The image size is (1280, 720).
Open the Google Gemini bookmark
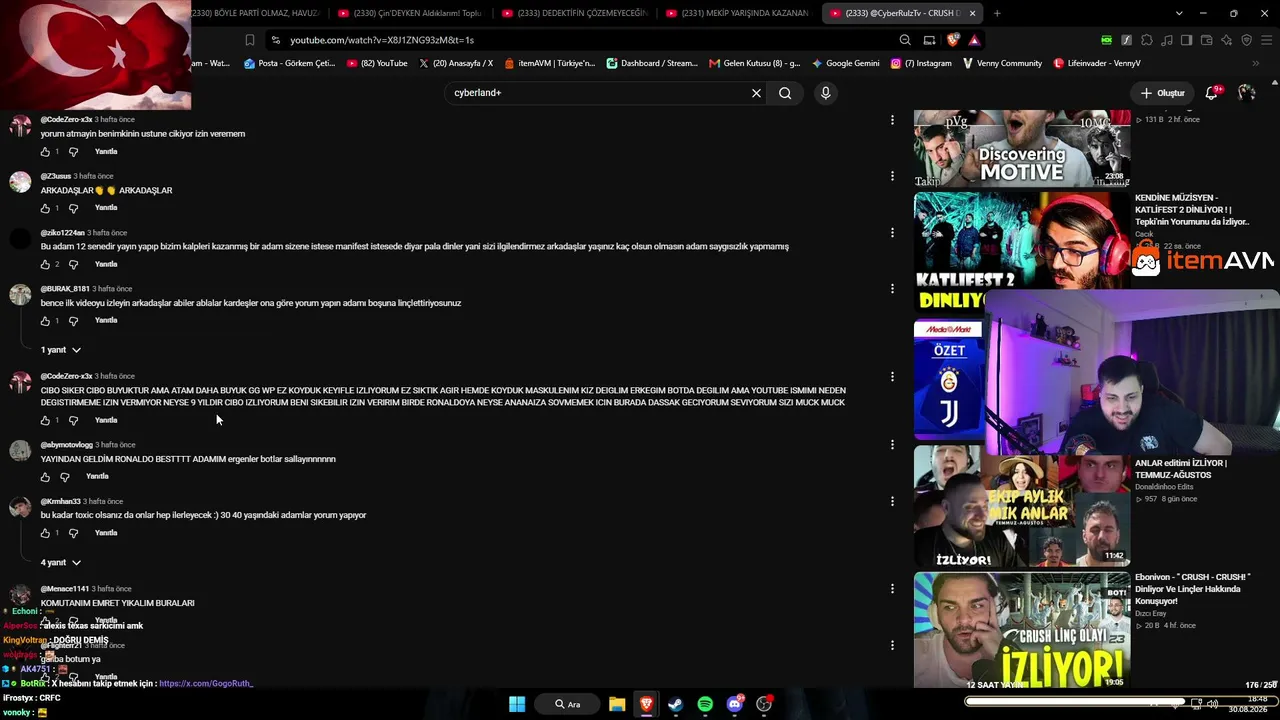846,63
